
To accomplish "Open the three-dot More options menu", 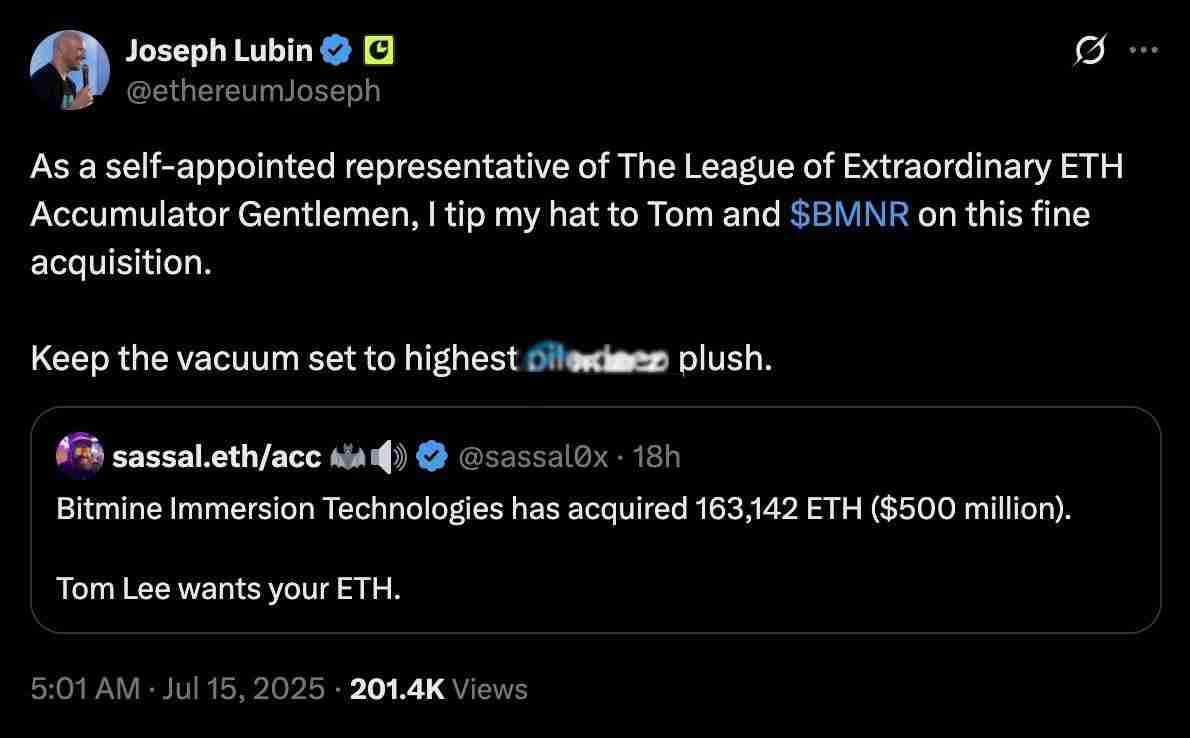I will pyautogui.click(x=1143, y=50).
